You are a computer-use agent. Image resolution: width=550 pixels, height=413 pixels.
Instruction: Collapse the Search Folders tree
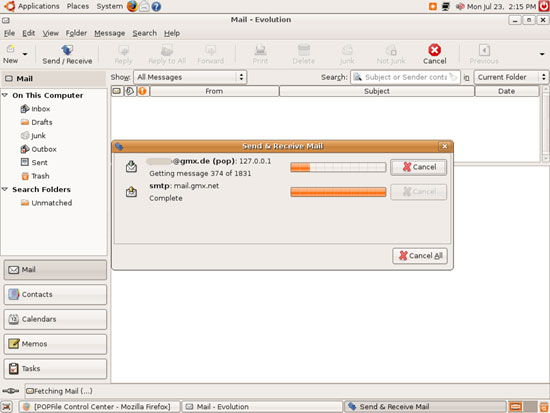[x=5, y=189]
